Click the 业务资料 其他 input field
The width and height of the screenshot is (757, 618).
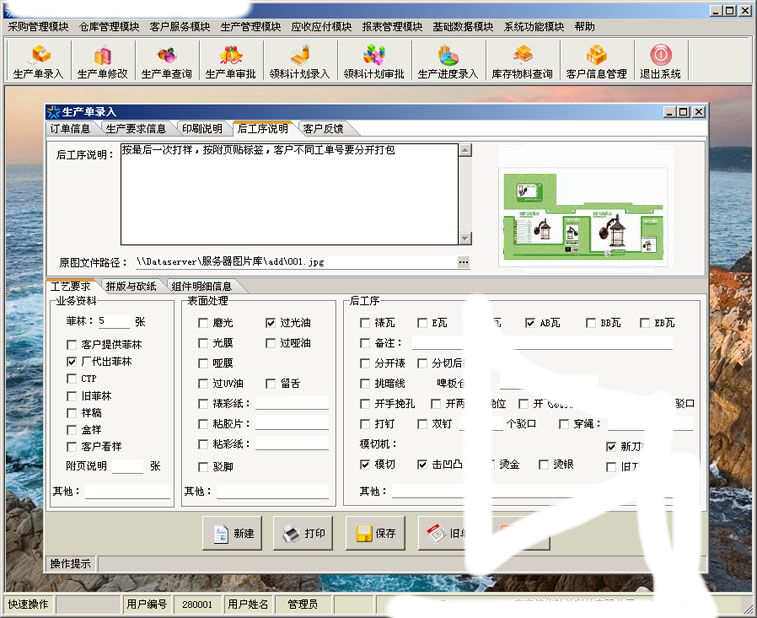[127, 492]
